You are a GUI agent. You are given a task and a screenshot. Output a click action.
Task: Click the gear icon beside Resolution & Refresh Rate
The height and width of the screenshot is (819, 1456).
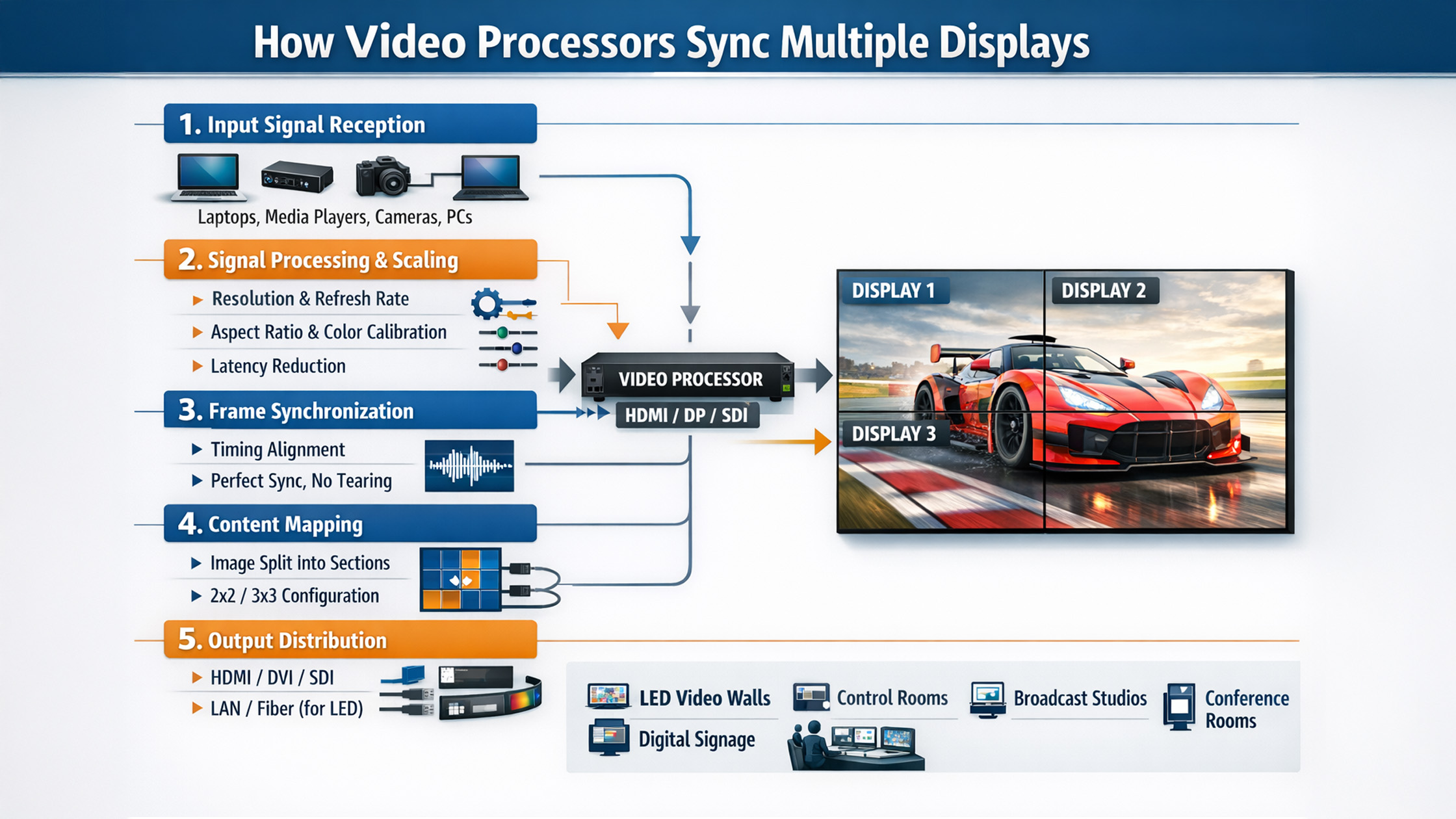[x=487, y=303]
